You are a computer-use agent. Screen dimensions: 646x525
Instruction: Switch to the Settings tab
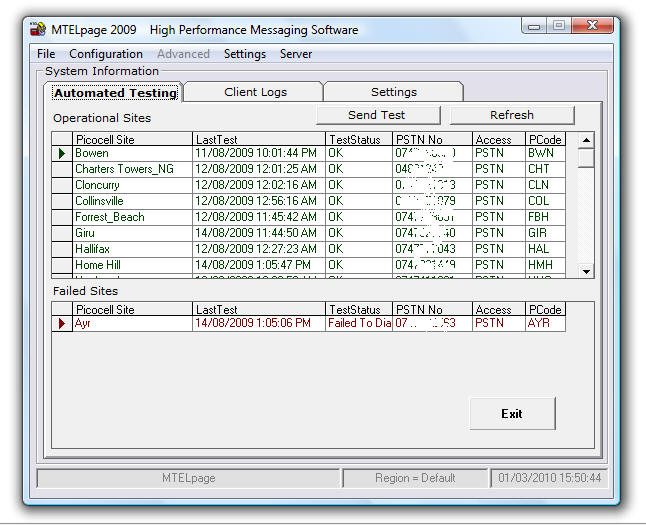coord(394,92)
